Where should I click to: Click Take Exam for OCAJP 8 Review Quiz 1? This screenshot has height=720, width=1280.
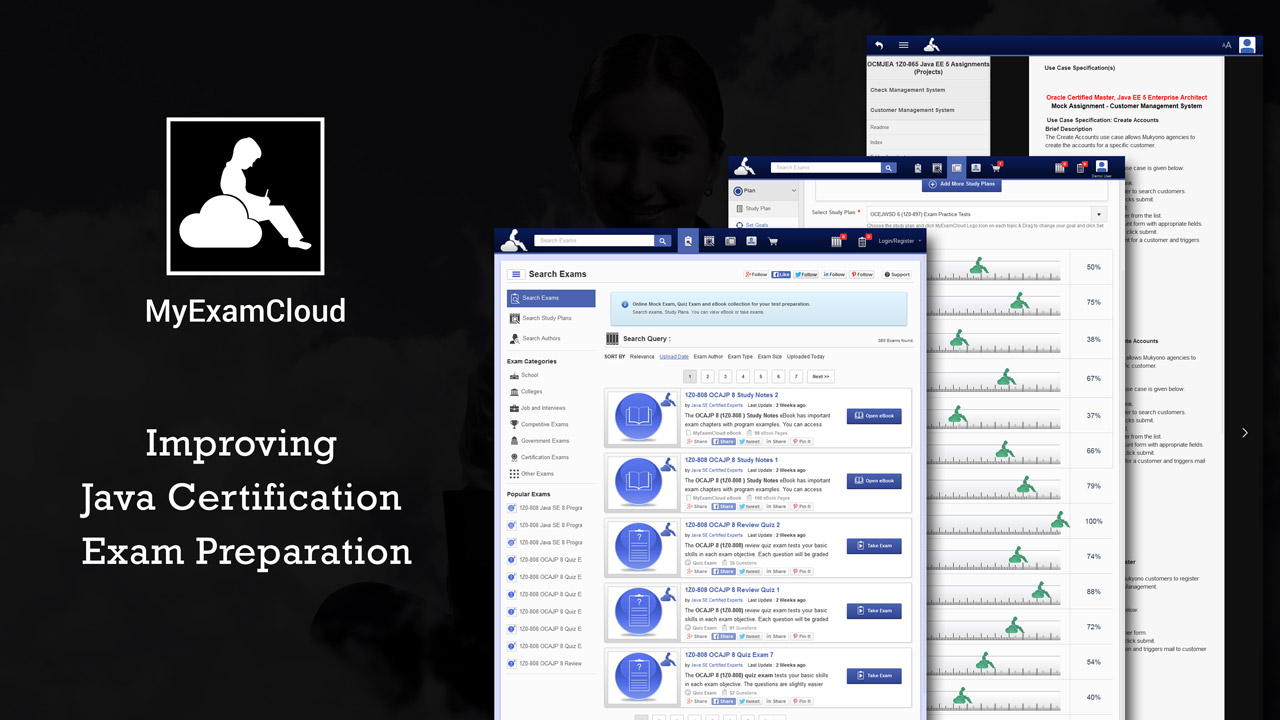coord(874,610)
